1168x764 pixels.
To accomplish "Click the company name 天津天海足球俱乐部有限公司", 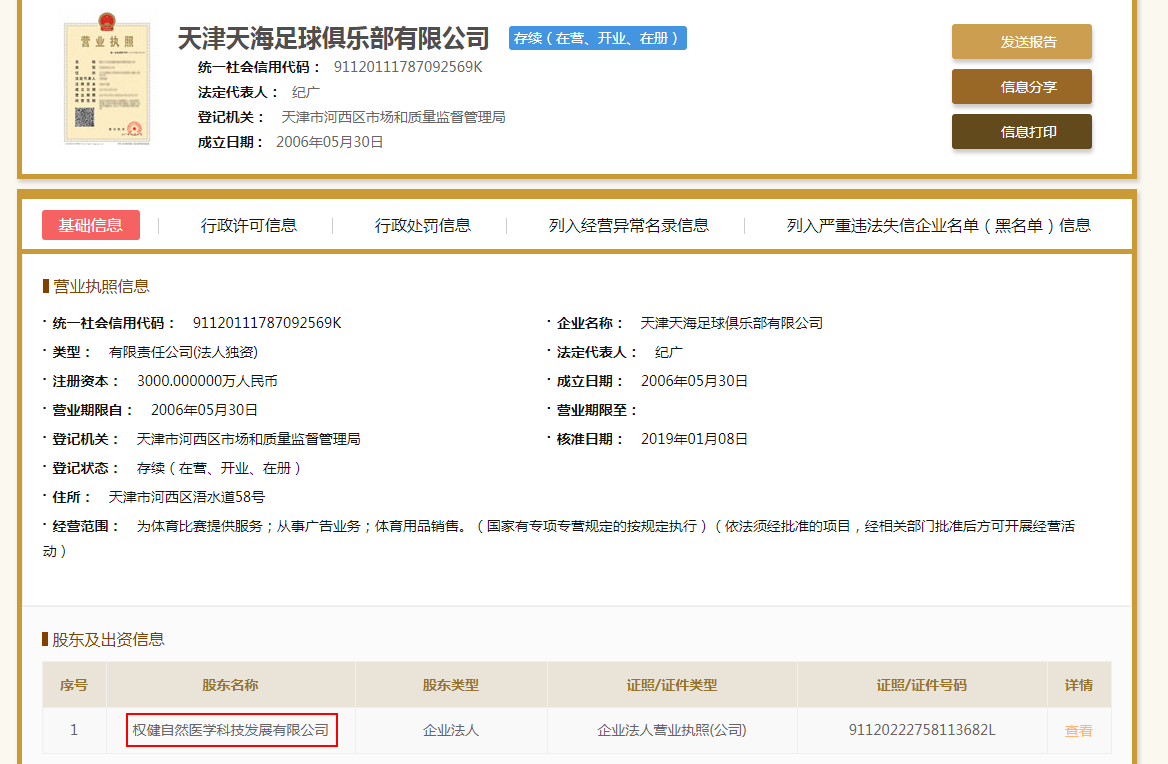I will click(x=333, y=38).
